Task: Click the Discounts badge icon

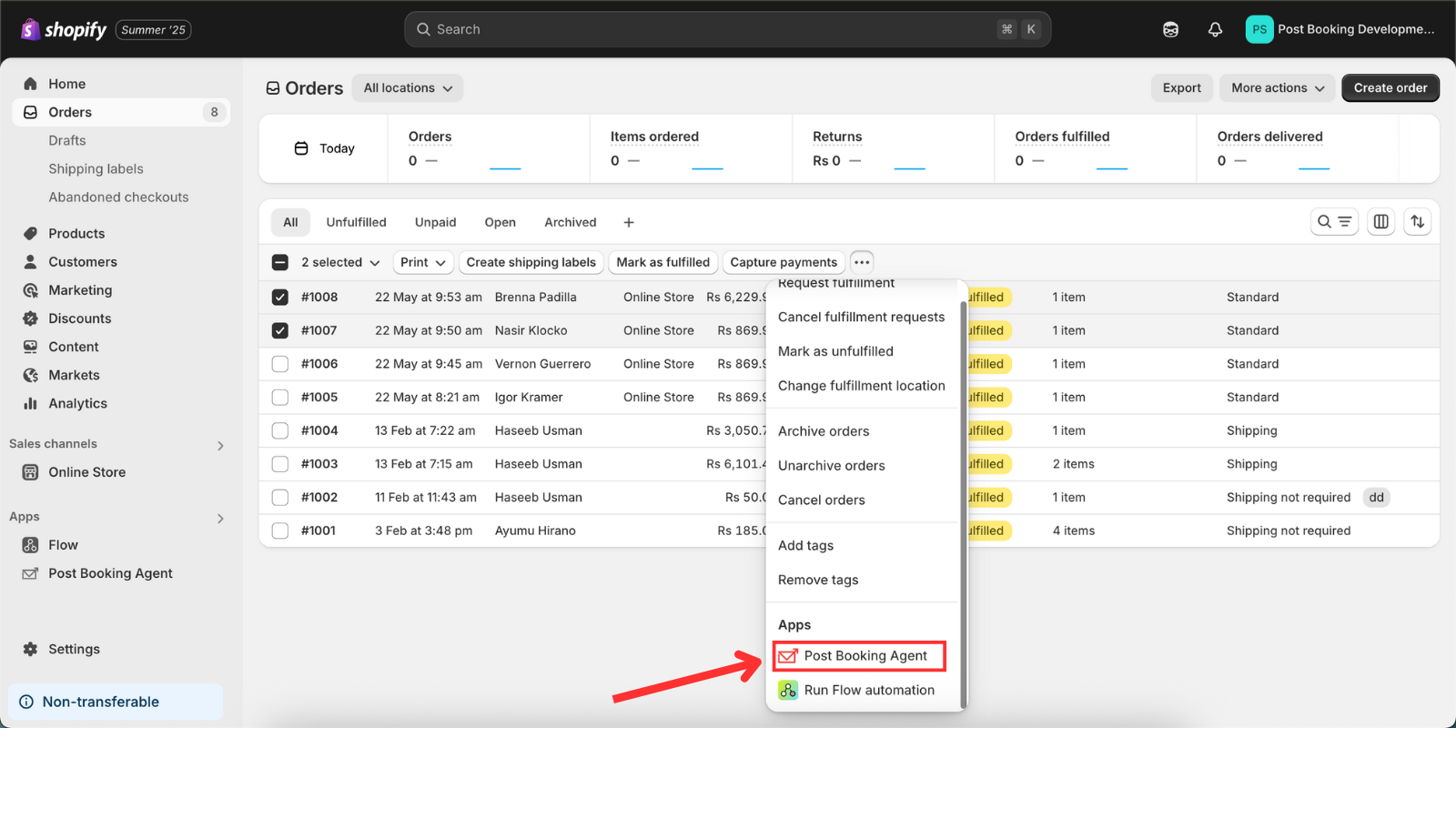Action: pos(31,318)
